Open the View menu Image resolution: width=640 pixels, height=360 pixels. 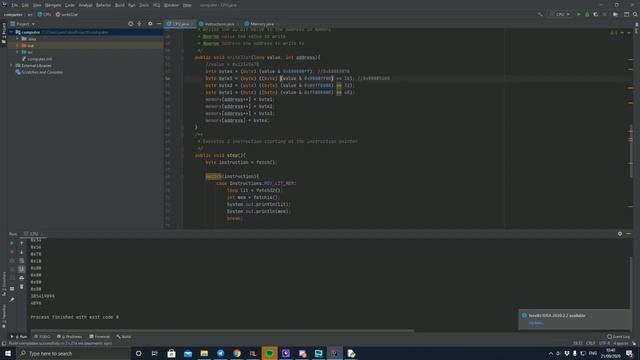coord(37,5)
